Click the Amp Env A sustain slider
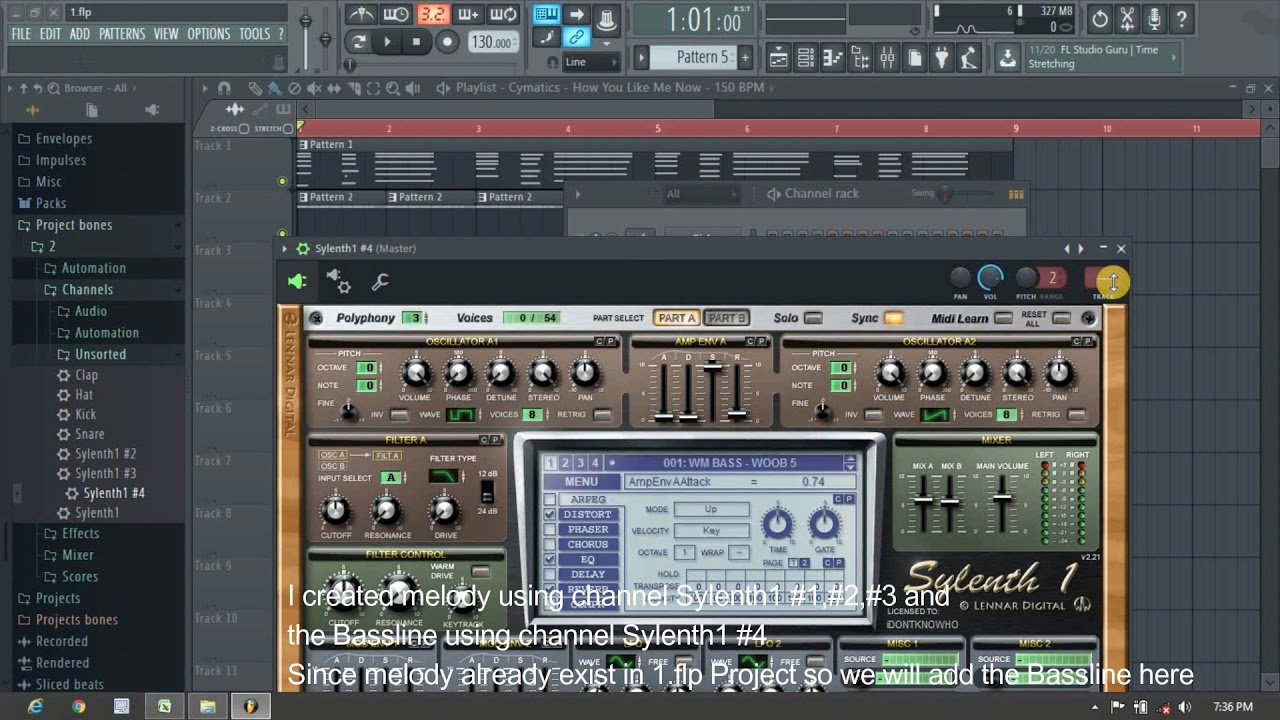The height and width of the screenshot is (720, 1280). tap(712, 367)
